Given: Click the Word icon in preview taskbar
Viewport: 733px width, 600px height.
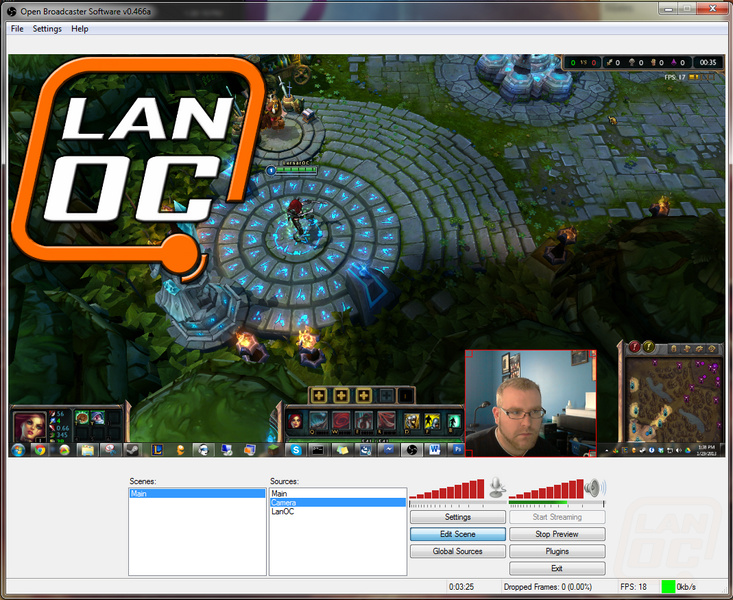Looking at the screenshot, I should coord(435,450).
